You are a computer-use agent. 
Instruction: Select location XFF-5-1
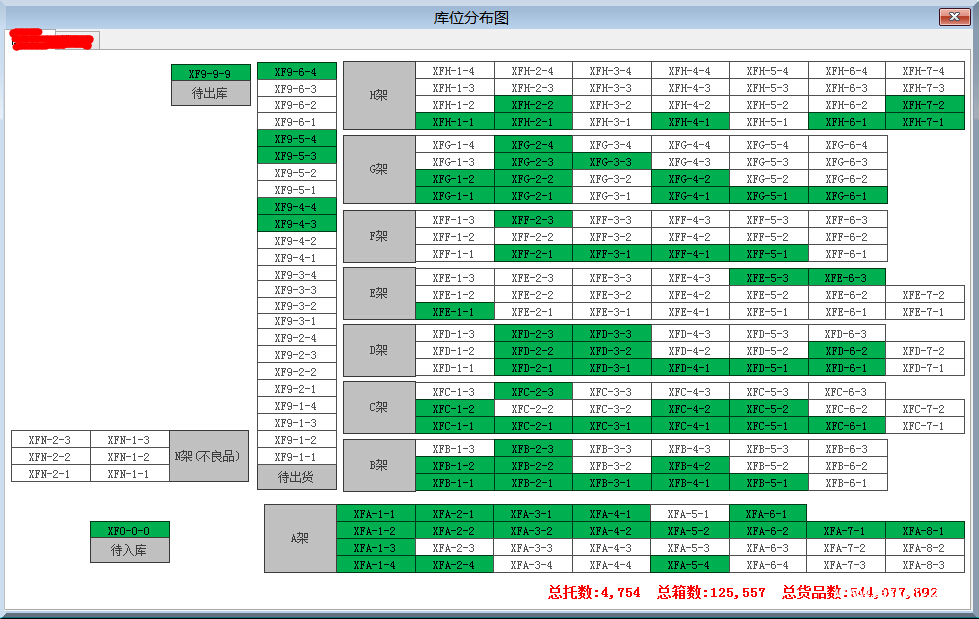769,254
